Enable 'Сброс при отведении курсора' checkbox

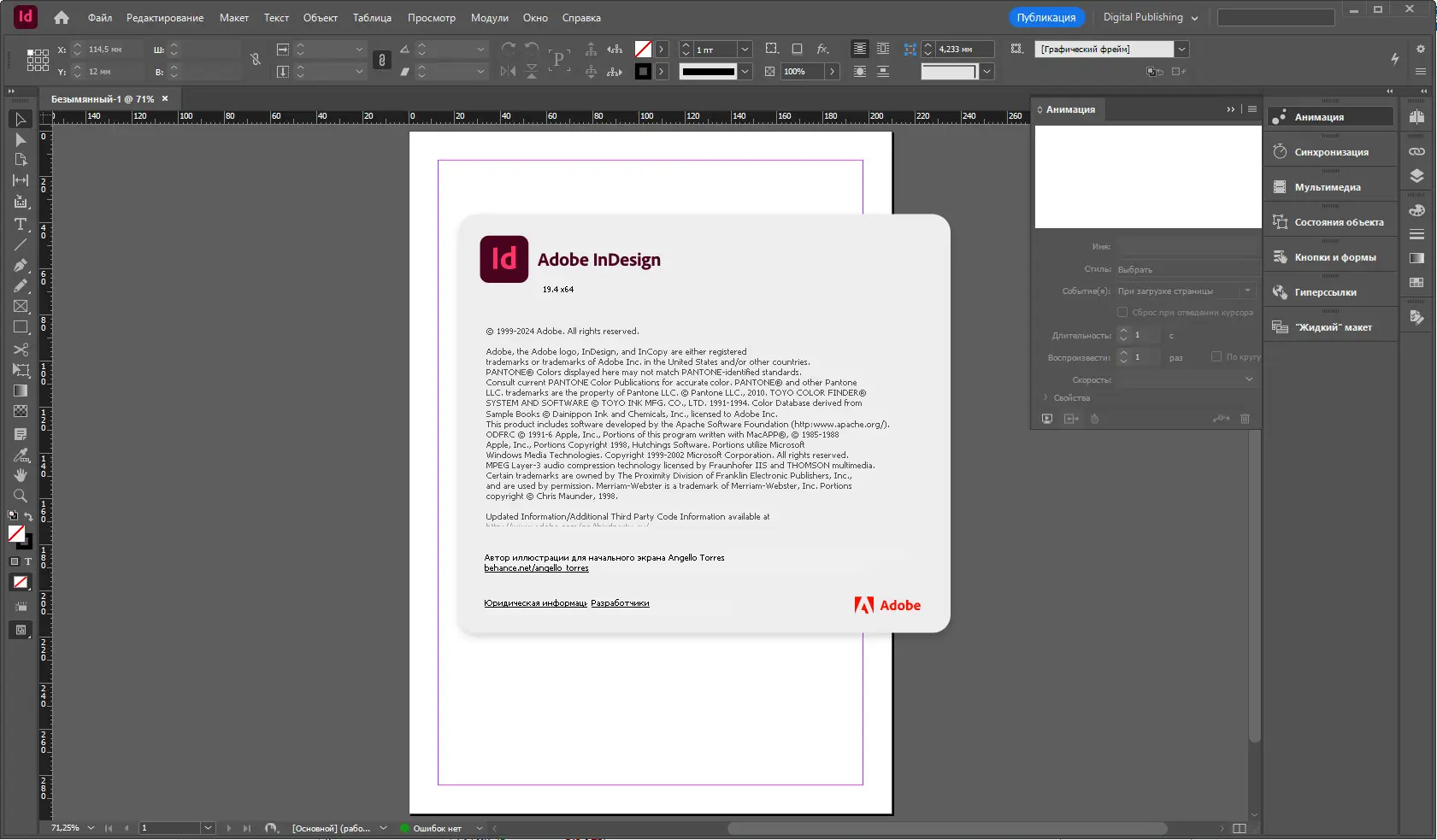coord(1123,312)
